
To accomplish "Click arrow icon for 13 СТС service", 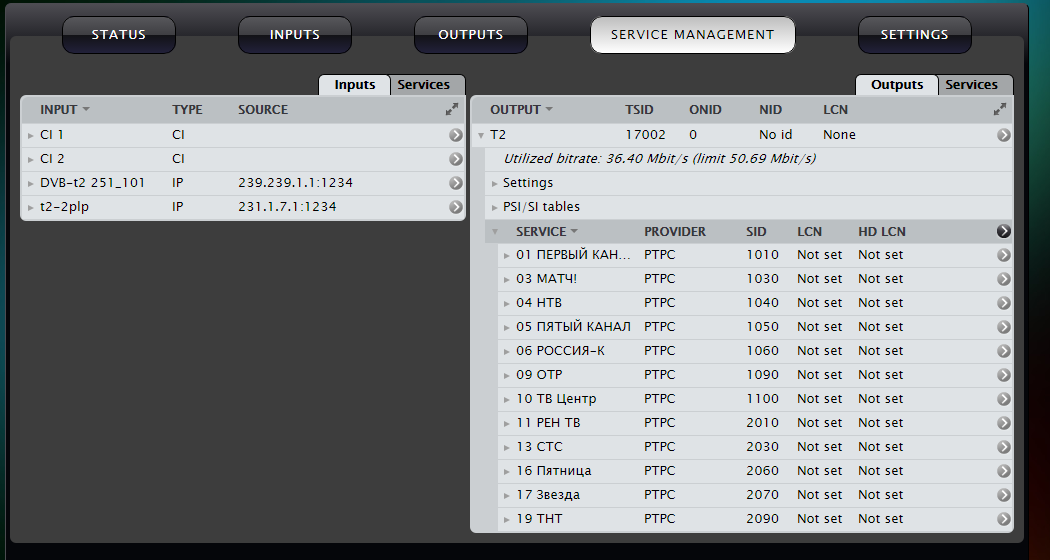I will pos(1004,447).
